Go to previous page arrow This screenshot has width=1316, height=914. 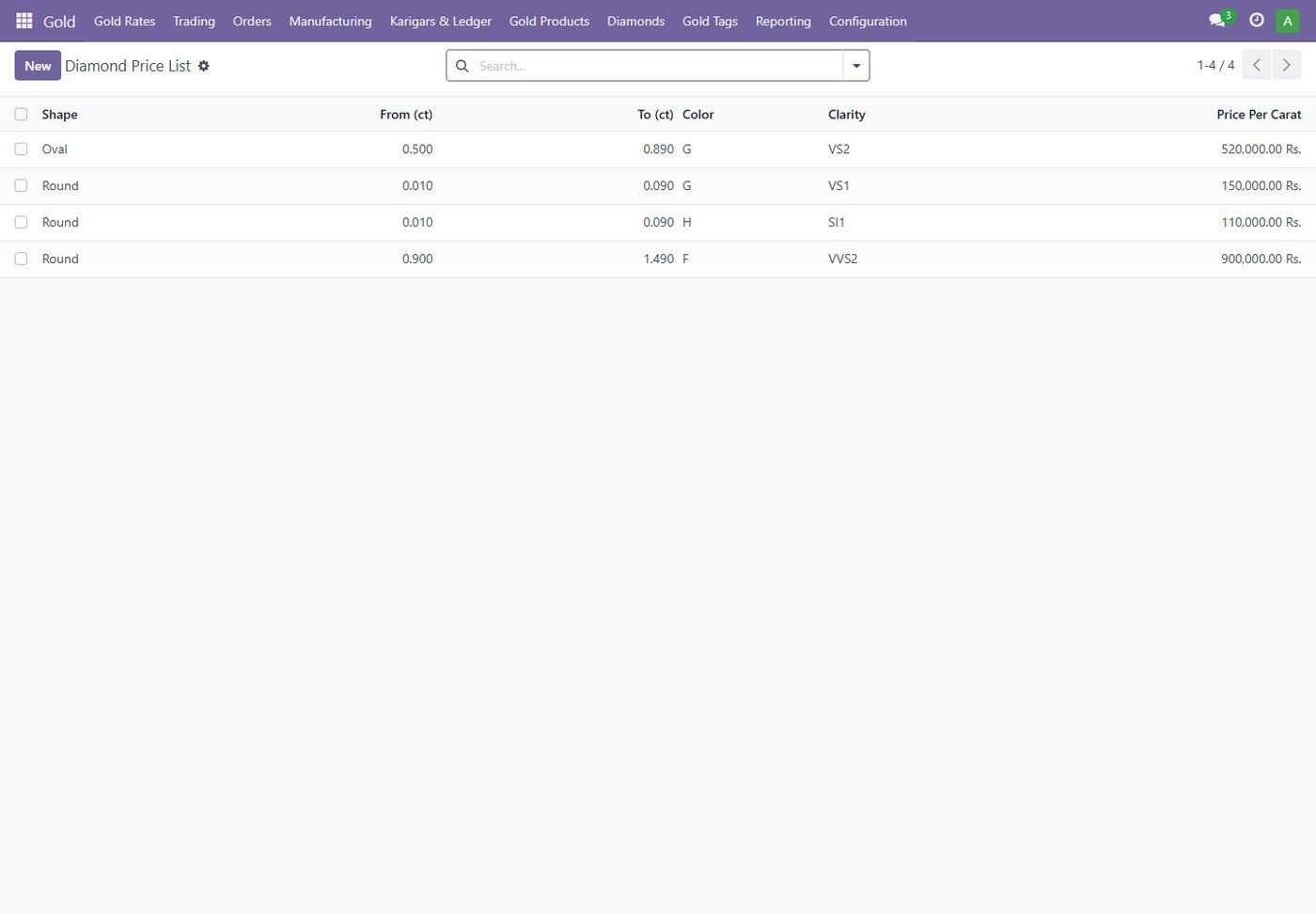pyautogui.click(x=1257, y=65)
